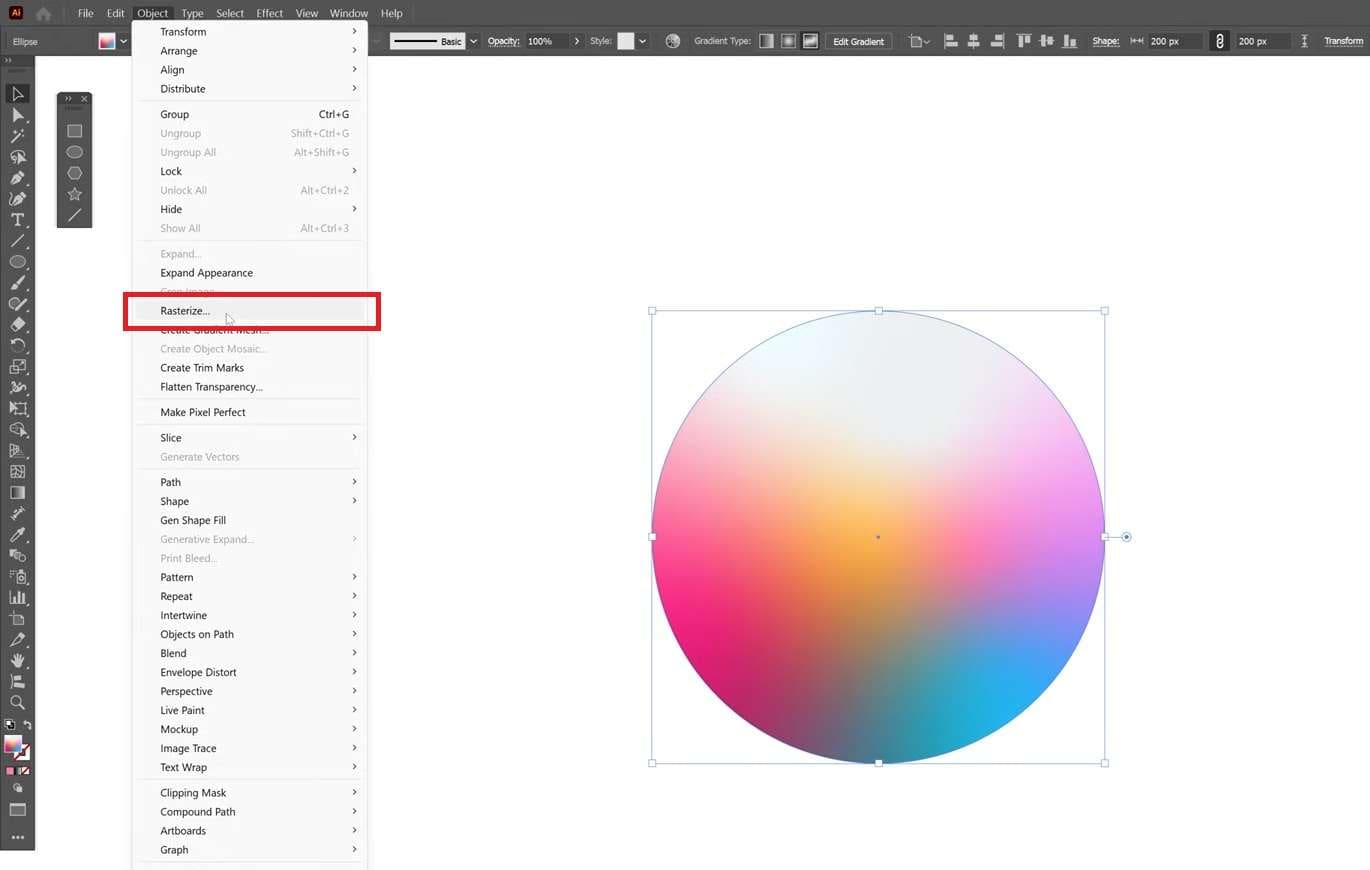
Task: Open the Window menu in menu bar
Action: tap(349, 13)
